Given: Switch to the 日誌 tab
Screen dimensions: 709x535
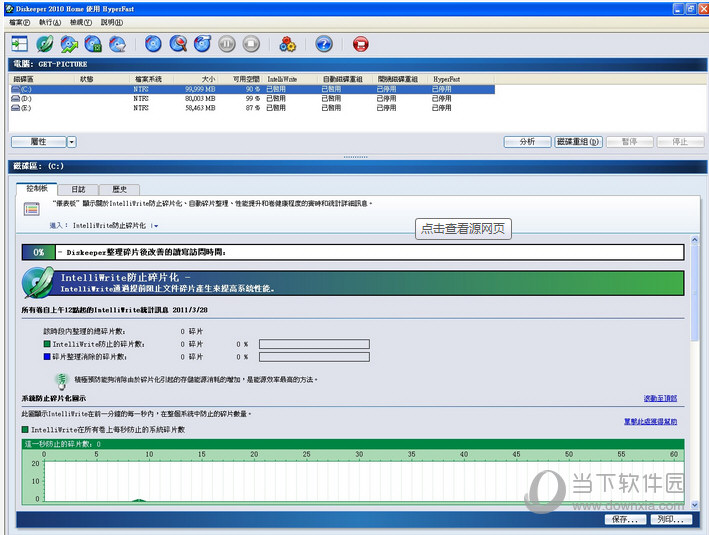Looking at the screenshot, I should [x=78, y=189].
